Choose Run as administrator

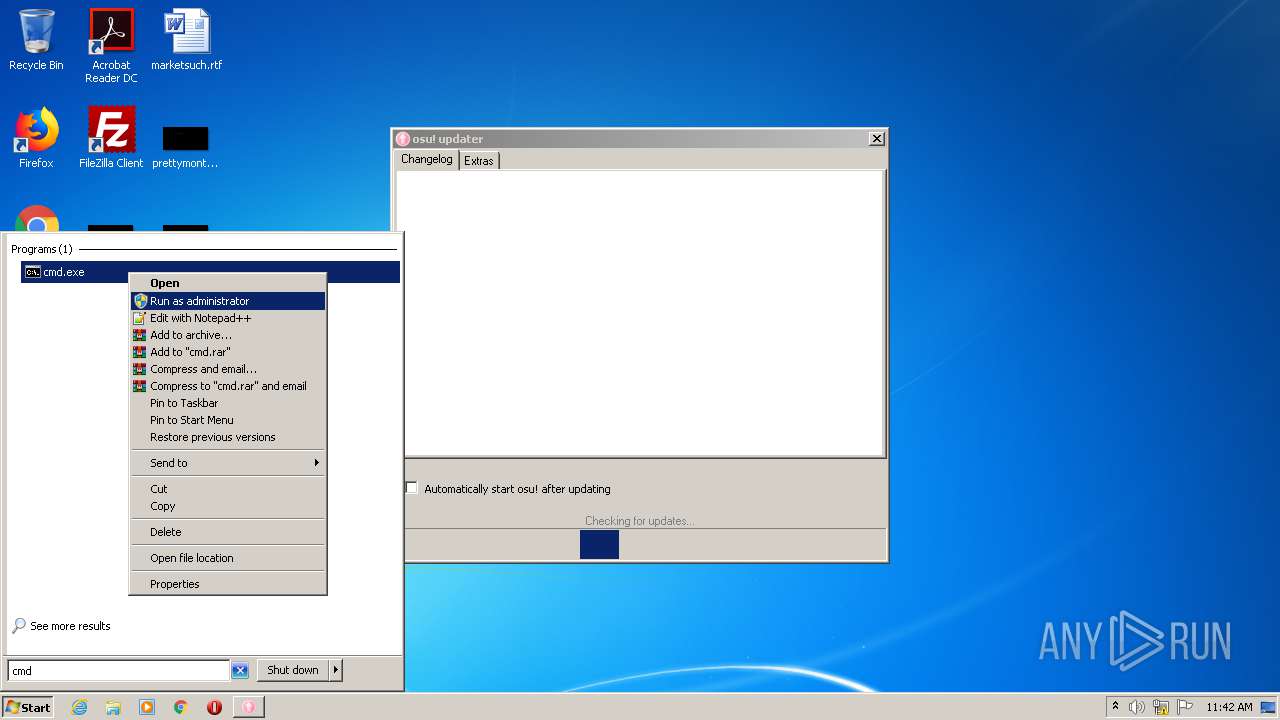[x=228, y=301]
